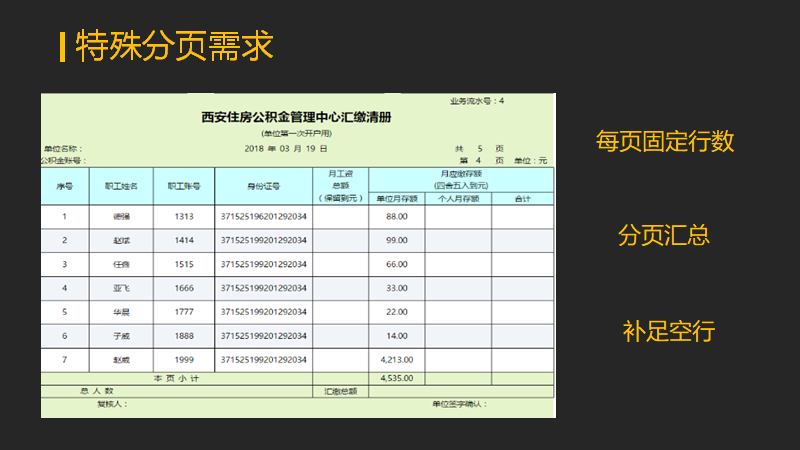The height and width of the screenshot is (450, 800).
Task: Click the slide title 特殊分页需求
Action: pyautogui.click(x=174, y=46)
